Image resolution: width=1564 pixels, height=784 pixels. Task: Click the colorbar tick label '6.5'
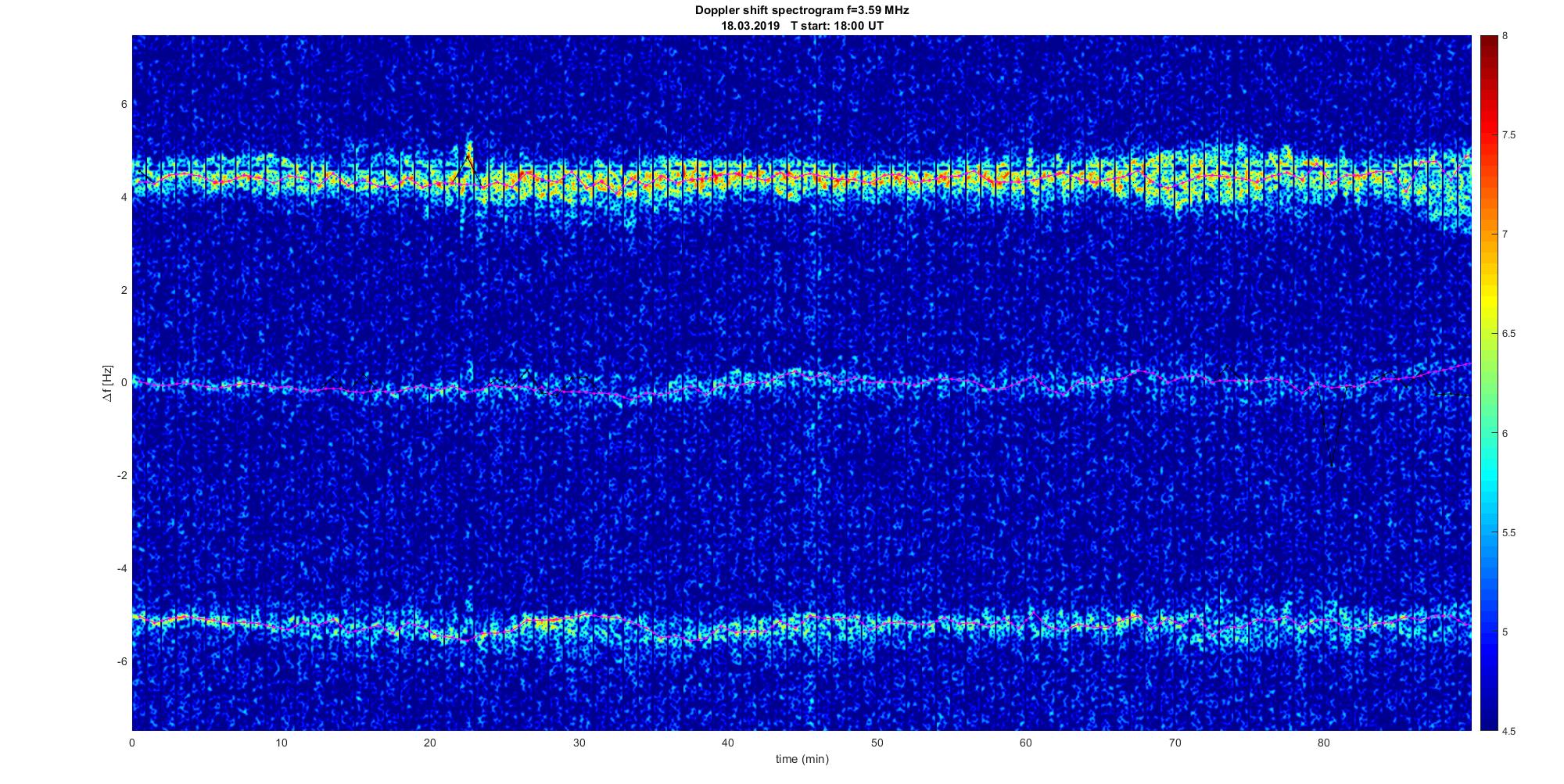coord(1509,334)
